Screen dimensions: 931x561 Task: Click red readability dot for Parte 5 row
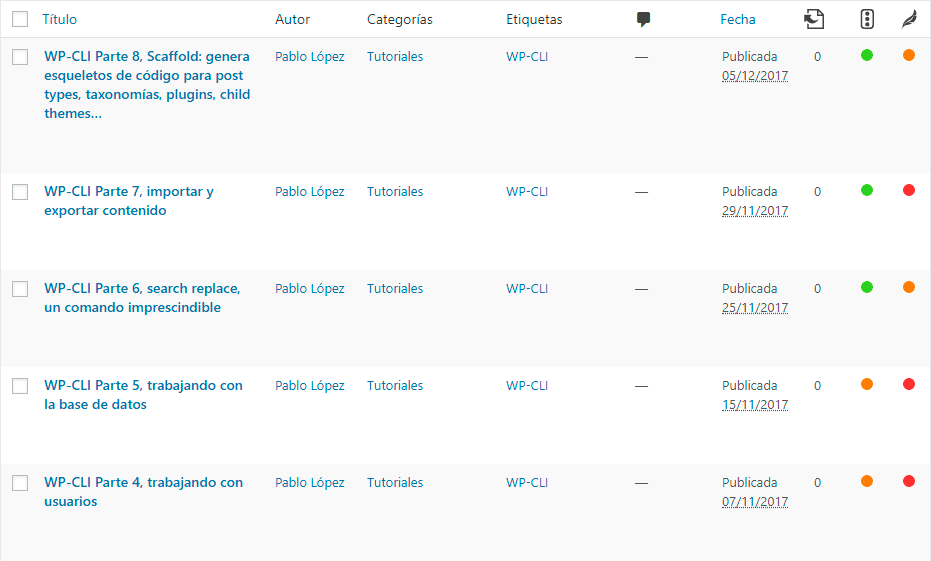pos(909,384)
